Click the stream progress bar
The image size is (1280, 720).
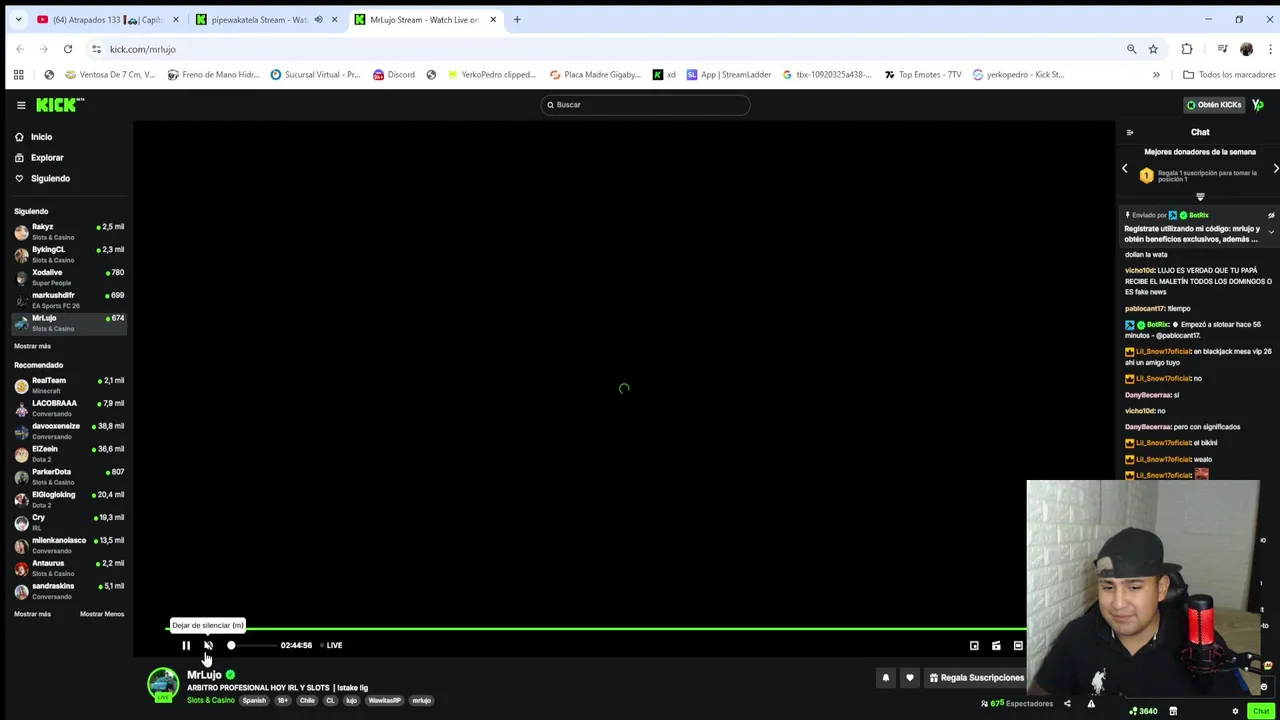coord(596,629)
